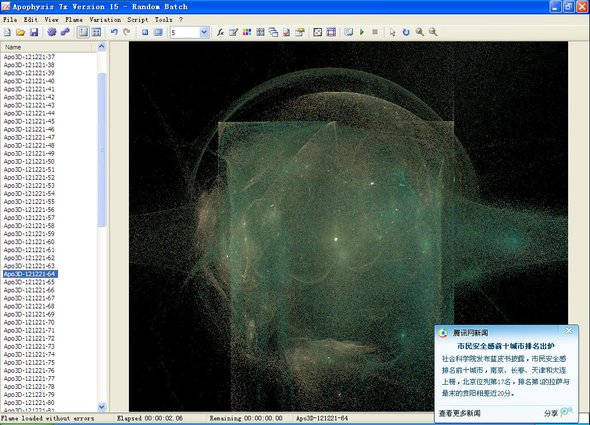Screen dimensions: 590x425
Task: Click the scroll down arrow in flame list
Action: [102, 407]
